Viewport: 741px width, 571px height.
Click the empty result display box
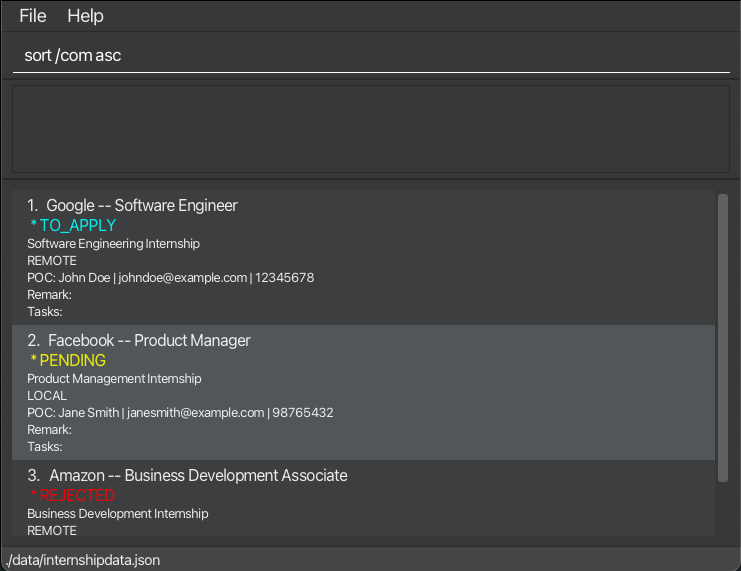click(x=371, y=129)
